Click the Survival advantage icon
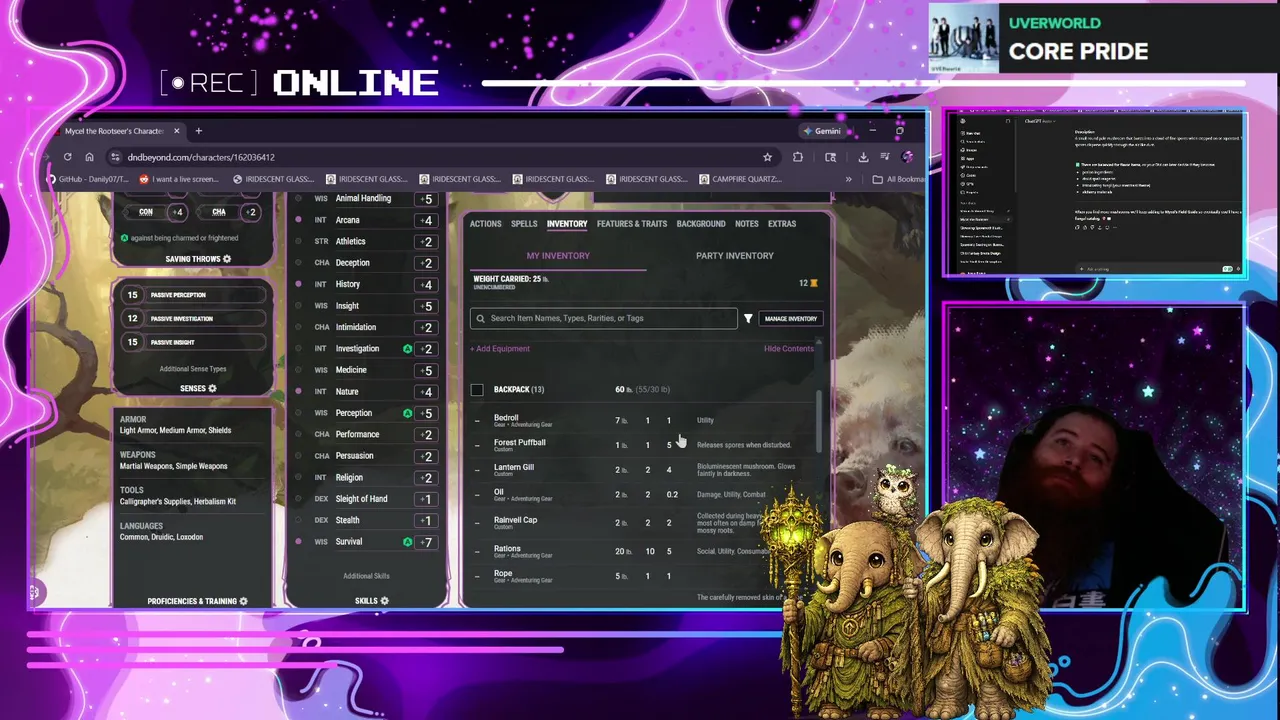The image size is (1280, 720). (407, 542)
